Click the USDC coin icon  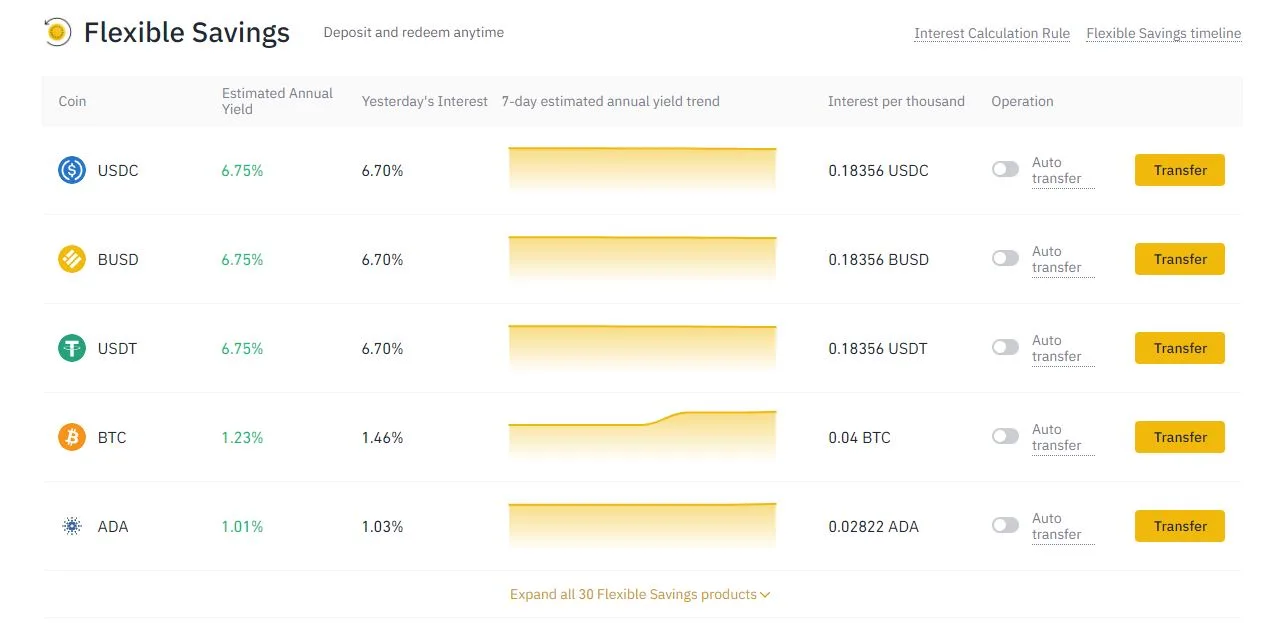point(72,170)
